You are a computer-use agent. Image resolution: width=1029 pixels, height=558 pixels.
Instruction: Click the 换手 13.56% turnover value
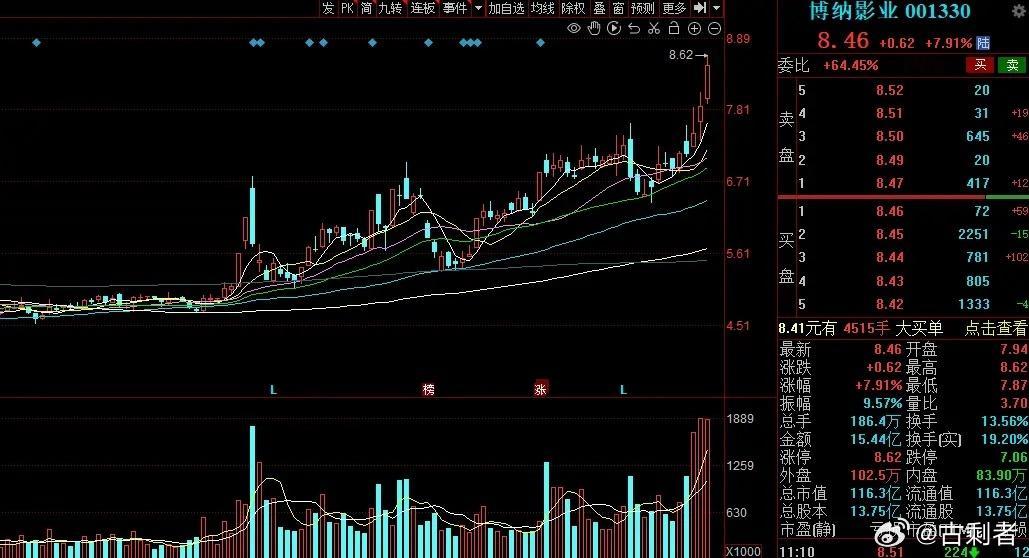[x=1005, y=421]
